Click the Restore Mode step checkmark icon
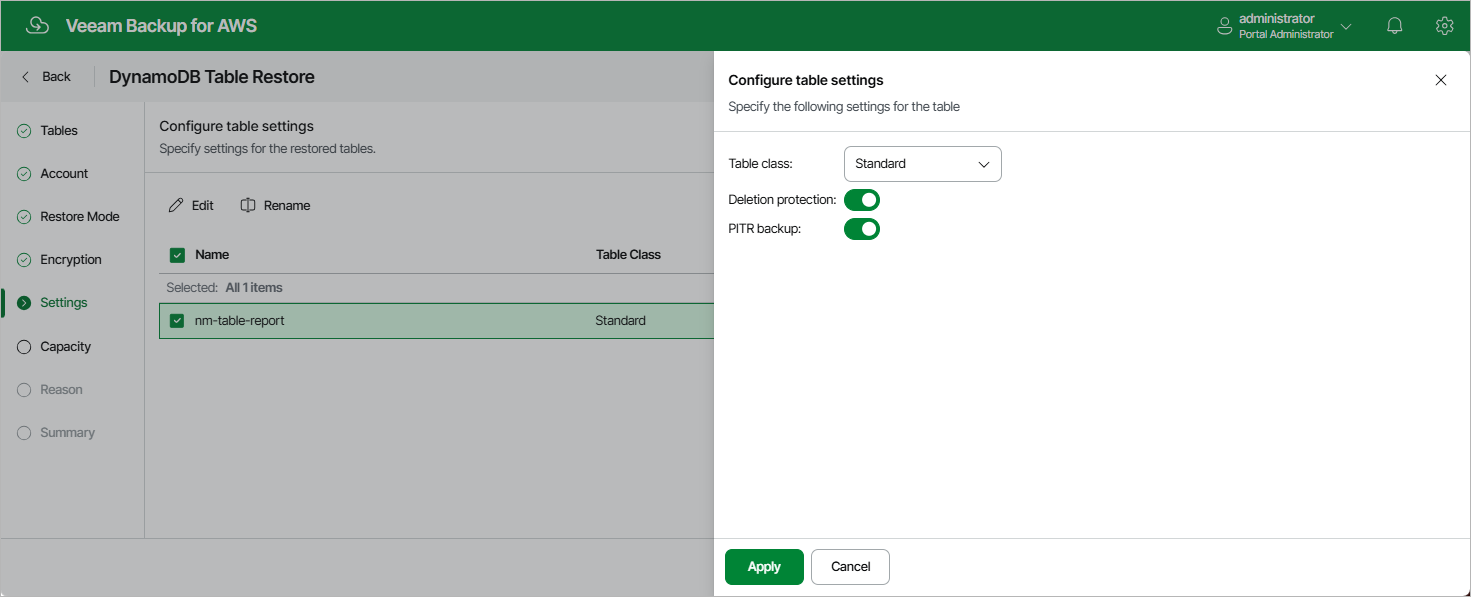Viewport: 1471px width, 597px height. pos(24,217)
